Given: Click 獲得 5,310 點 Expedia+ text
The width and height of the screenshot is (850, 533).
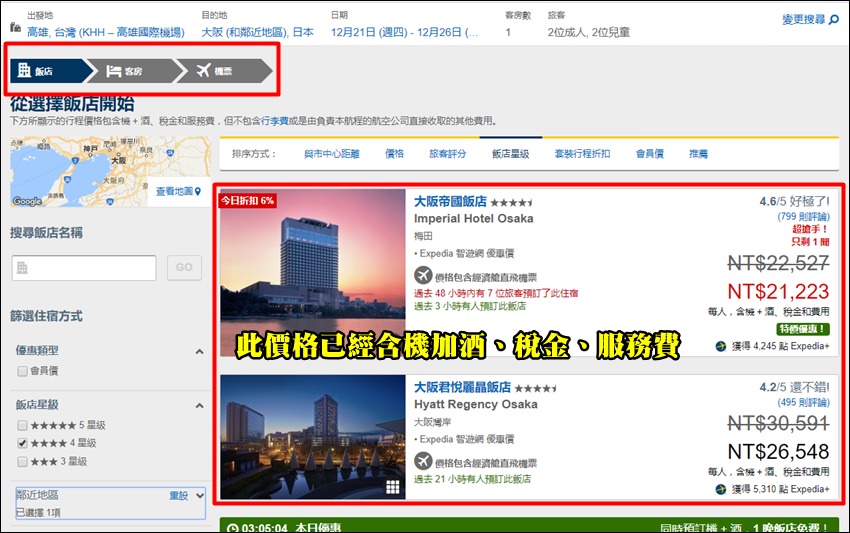Looking at the screenshot, I should coord(781,489).
